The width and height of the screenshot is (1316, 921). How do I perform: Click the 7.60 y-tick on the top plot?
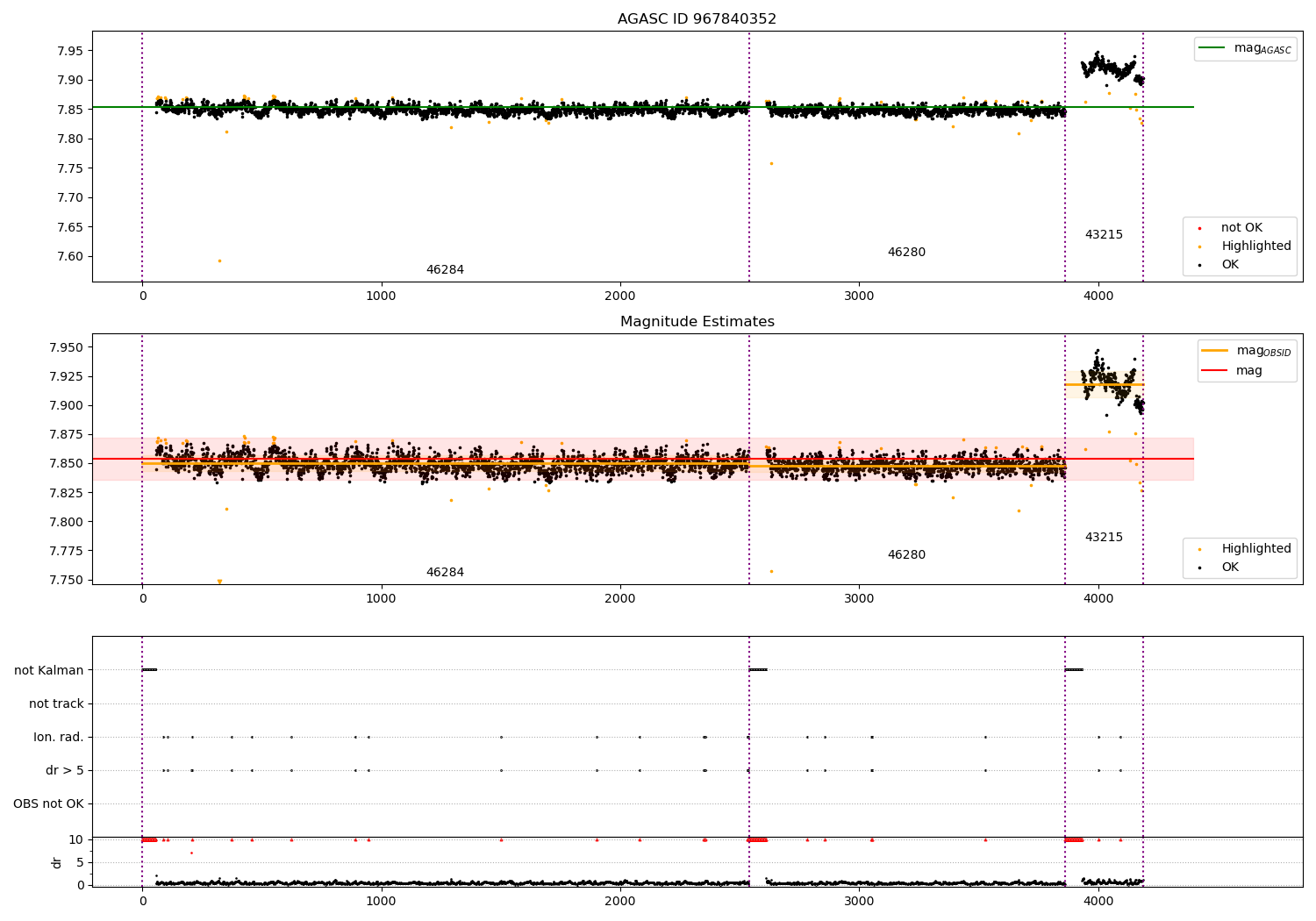click(68, 257)
